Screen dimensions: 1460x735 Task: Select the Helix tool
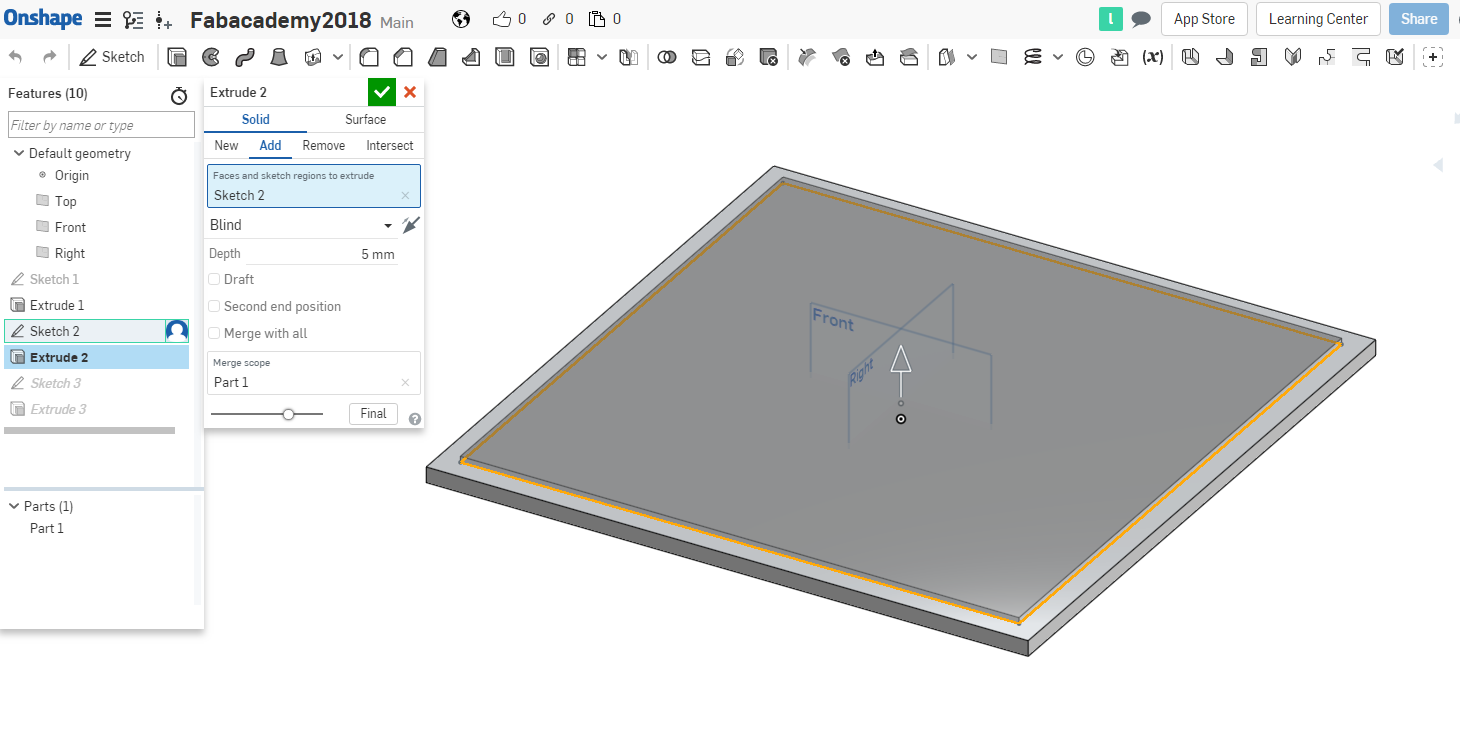(x=1033, y=57)
